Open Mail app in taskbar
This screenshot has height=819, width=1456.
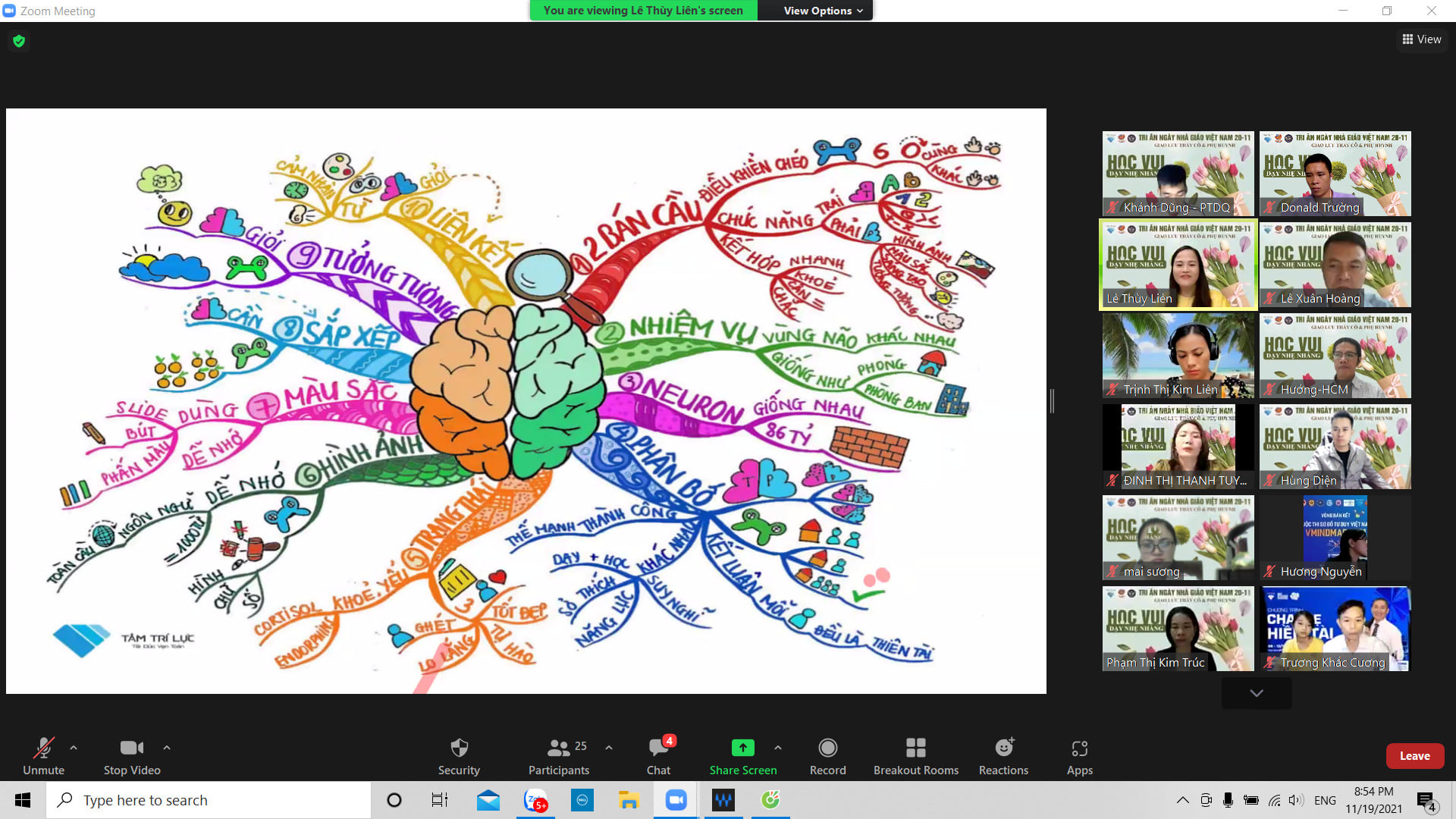coord(488,800)
